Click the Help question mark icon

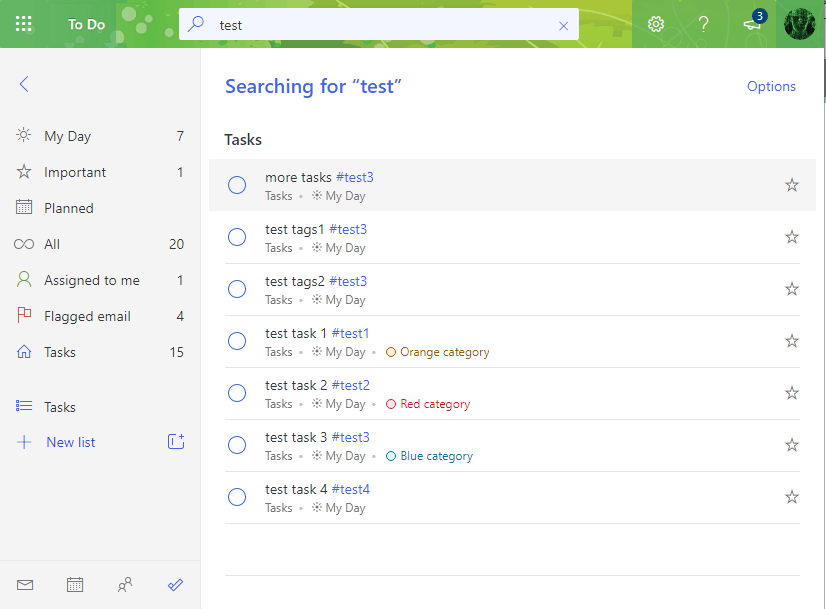coord(704,24)
